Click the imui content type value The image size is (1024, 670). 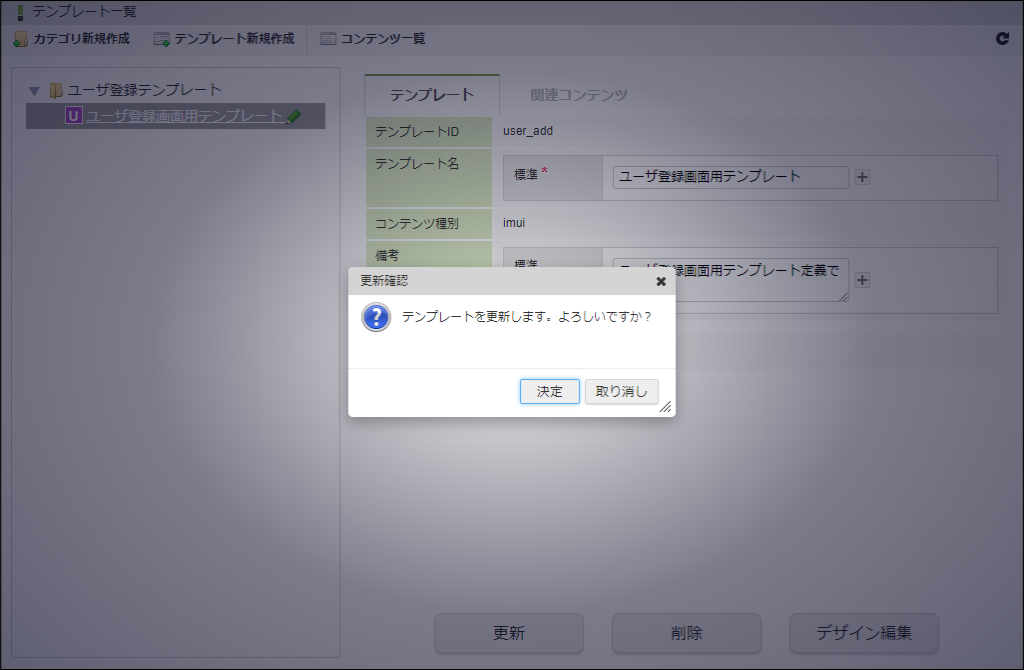point(514,223)
